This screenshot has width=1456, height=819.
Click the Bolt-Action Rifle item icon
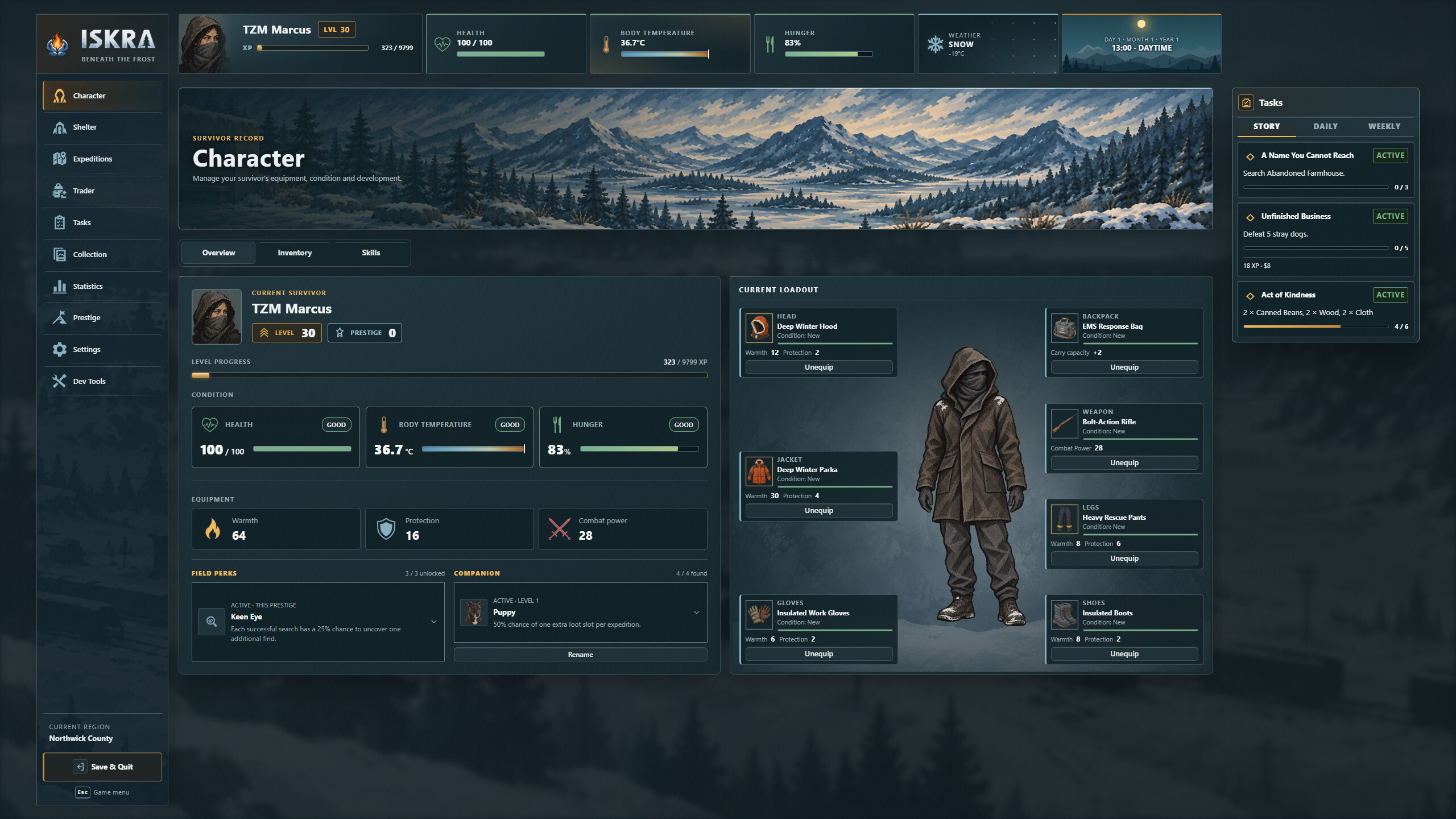click(1064, 423)
